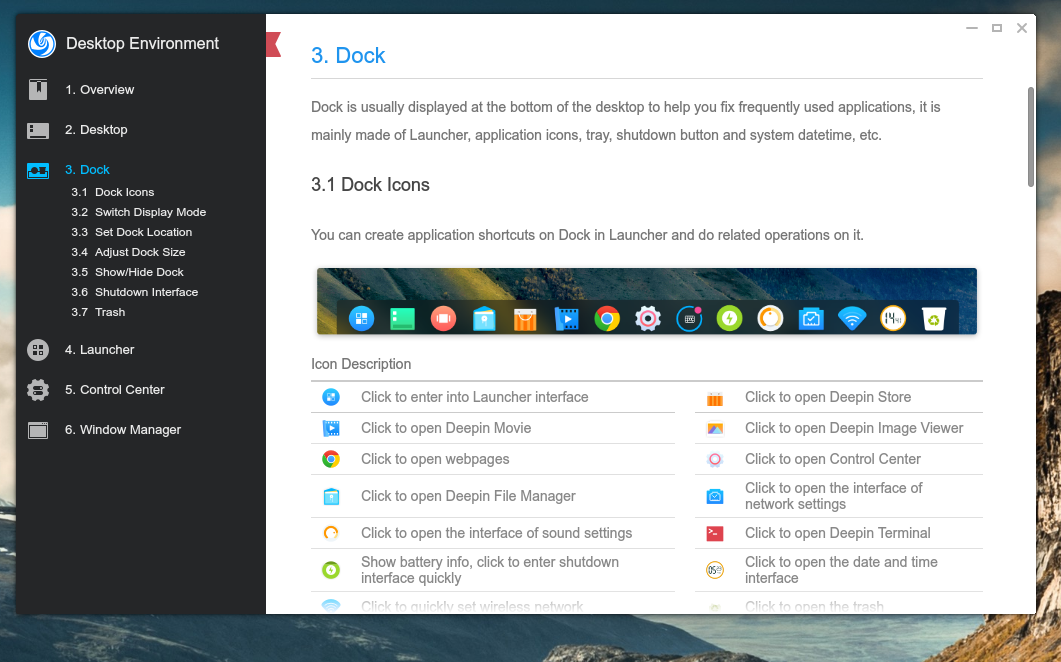Click the Launcher icon in description table
Screen dimensions: 1061x662
click(331, 397)
